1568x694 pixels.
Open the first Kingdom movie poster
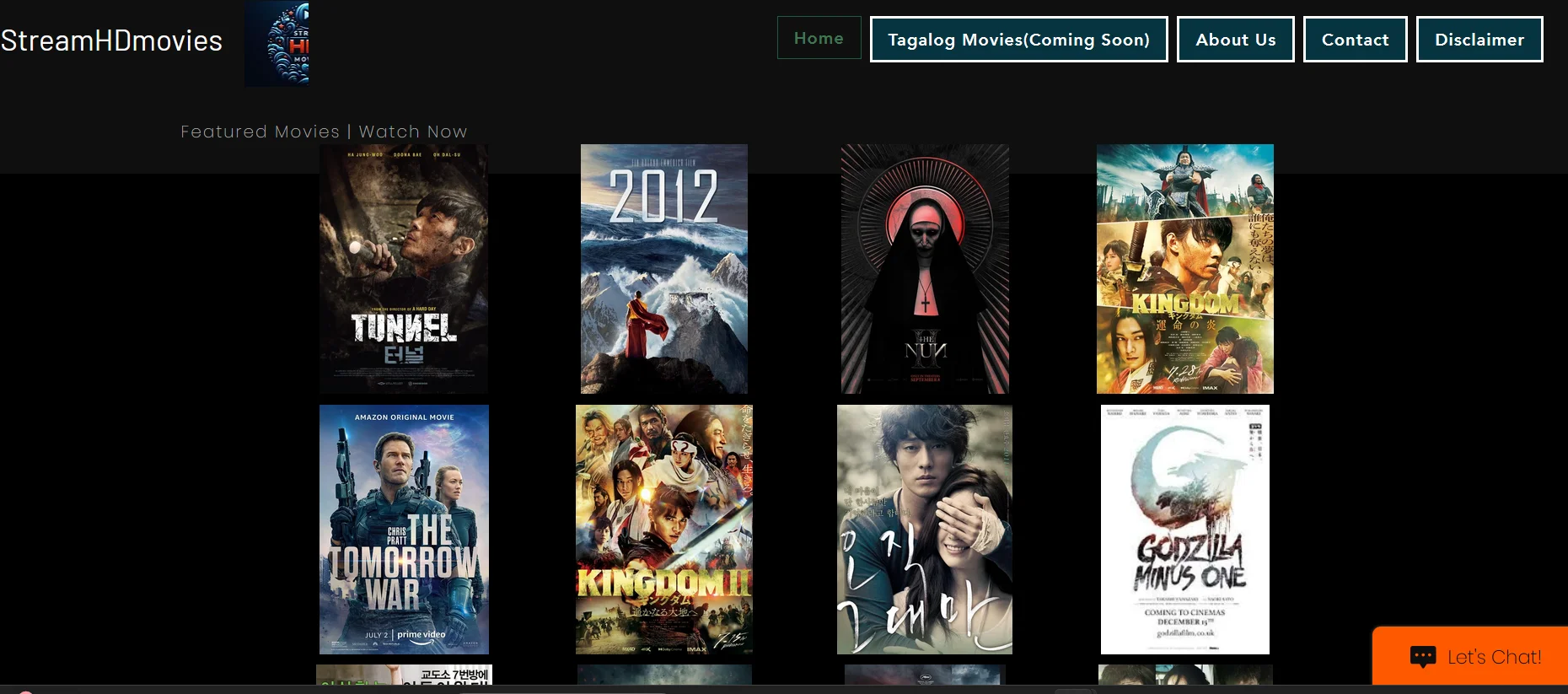tap(1185, 269)
